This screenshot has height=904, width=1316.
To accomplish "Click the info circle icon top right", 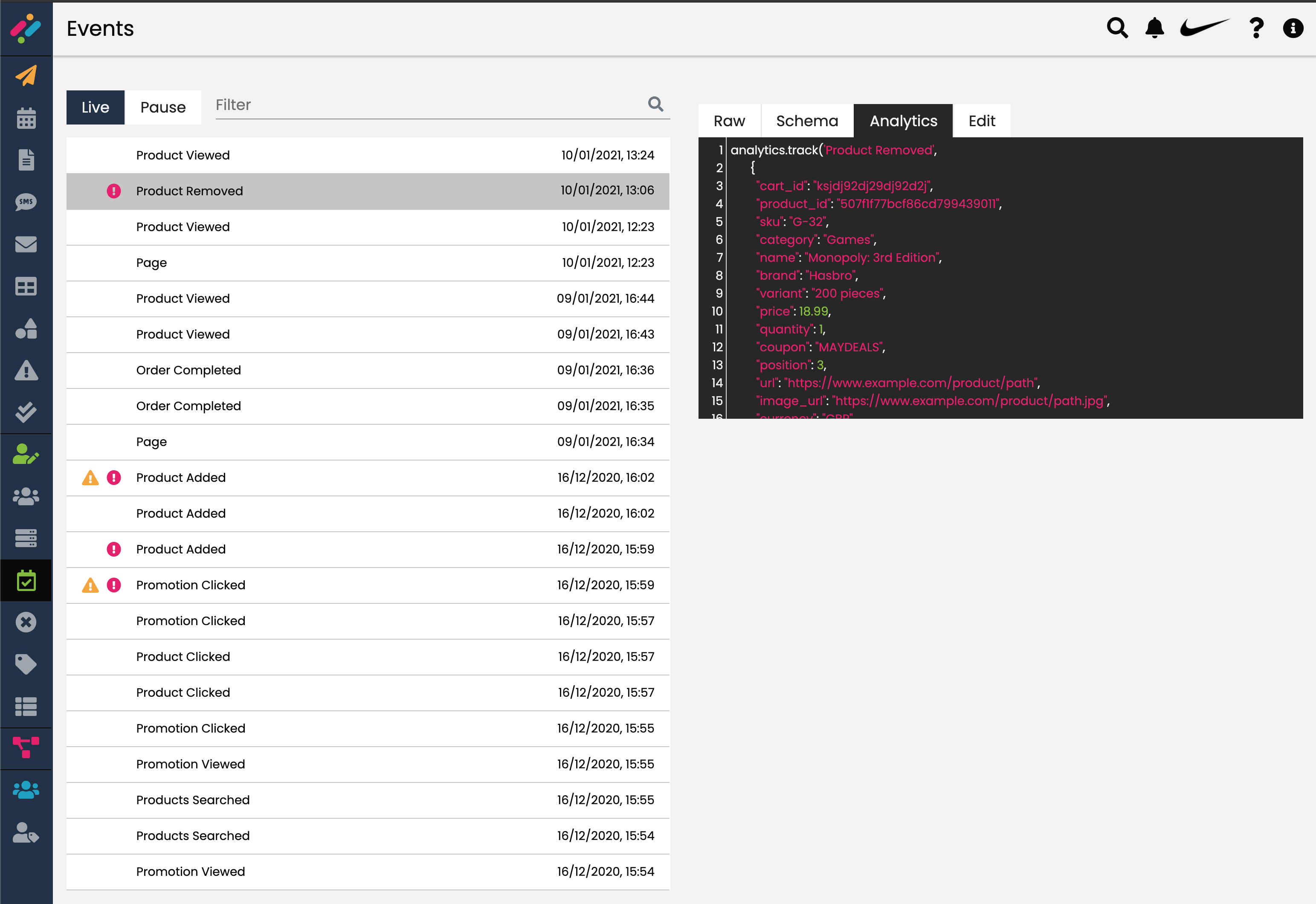I will click(1293, 28).
